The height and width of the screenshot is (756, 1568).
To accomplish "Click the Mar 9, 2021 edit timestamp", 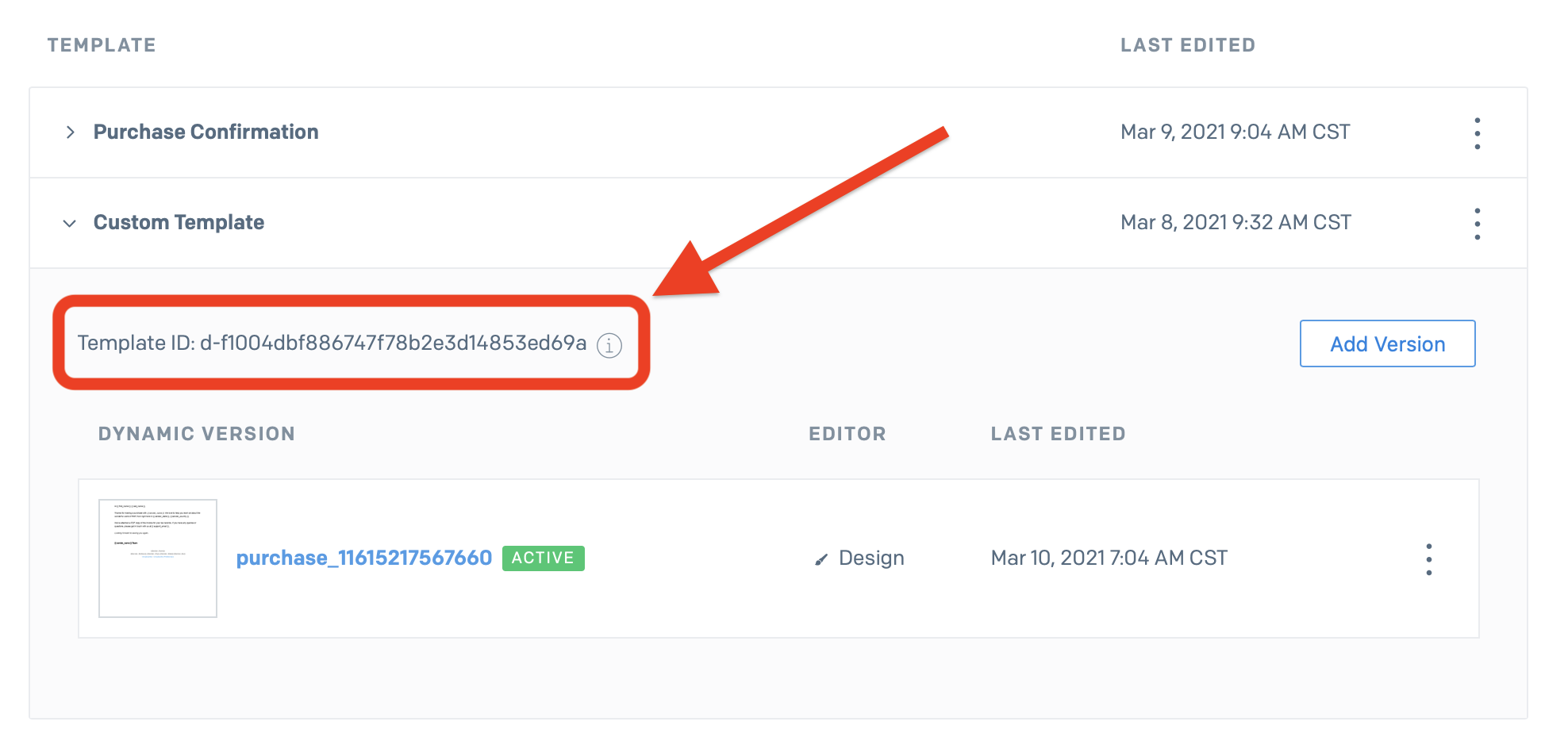I will (x=1235, y=132).
